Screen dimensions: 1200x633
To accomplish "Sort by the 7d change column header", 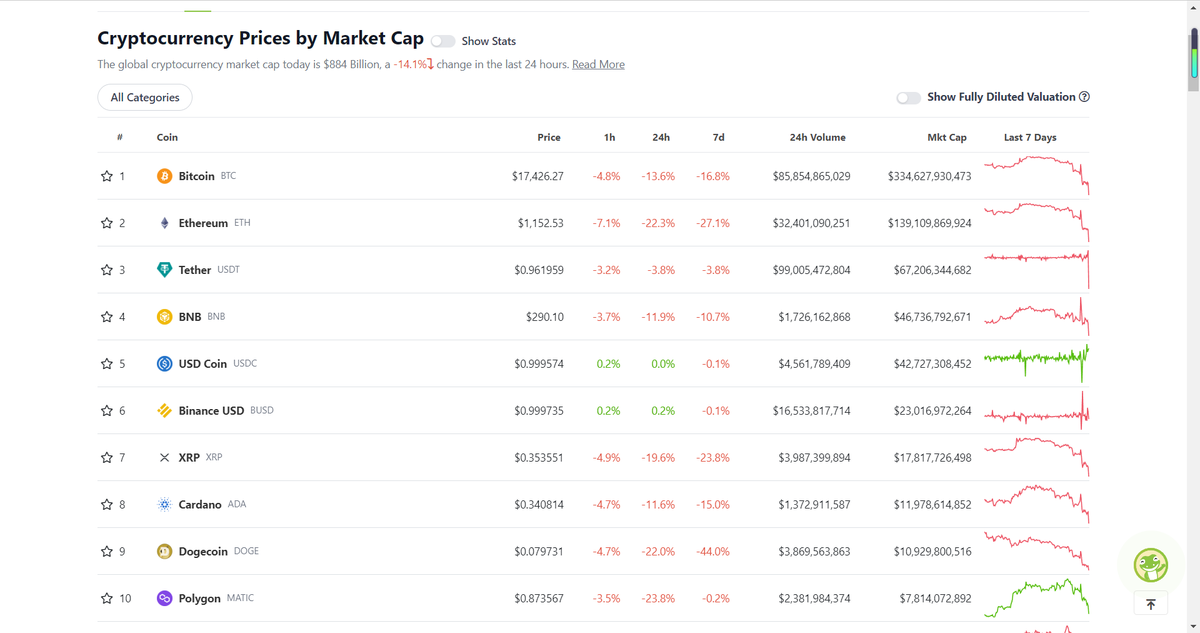I will [x=718, y=137].
